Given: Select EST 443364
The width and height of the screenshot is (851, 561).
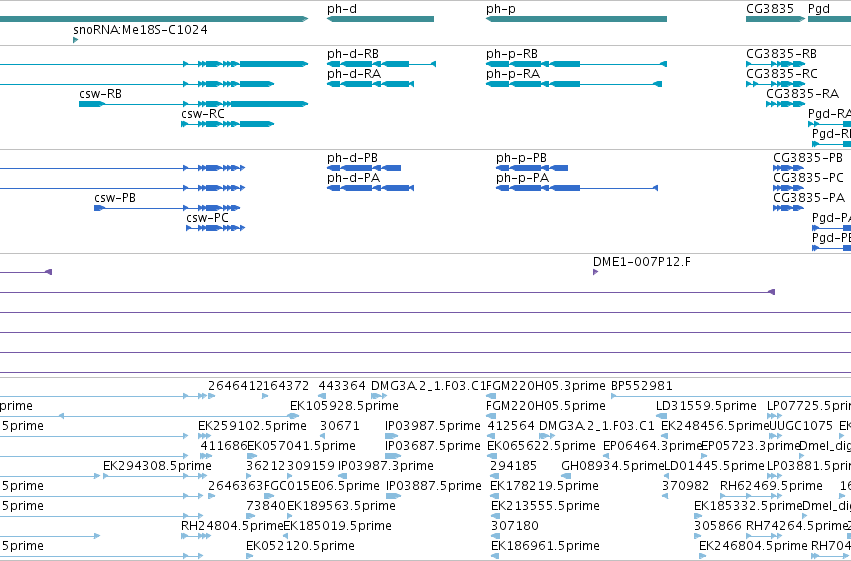Looking at the screenshot, I should coord(342,386).
